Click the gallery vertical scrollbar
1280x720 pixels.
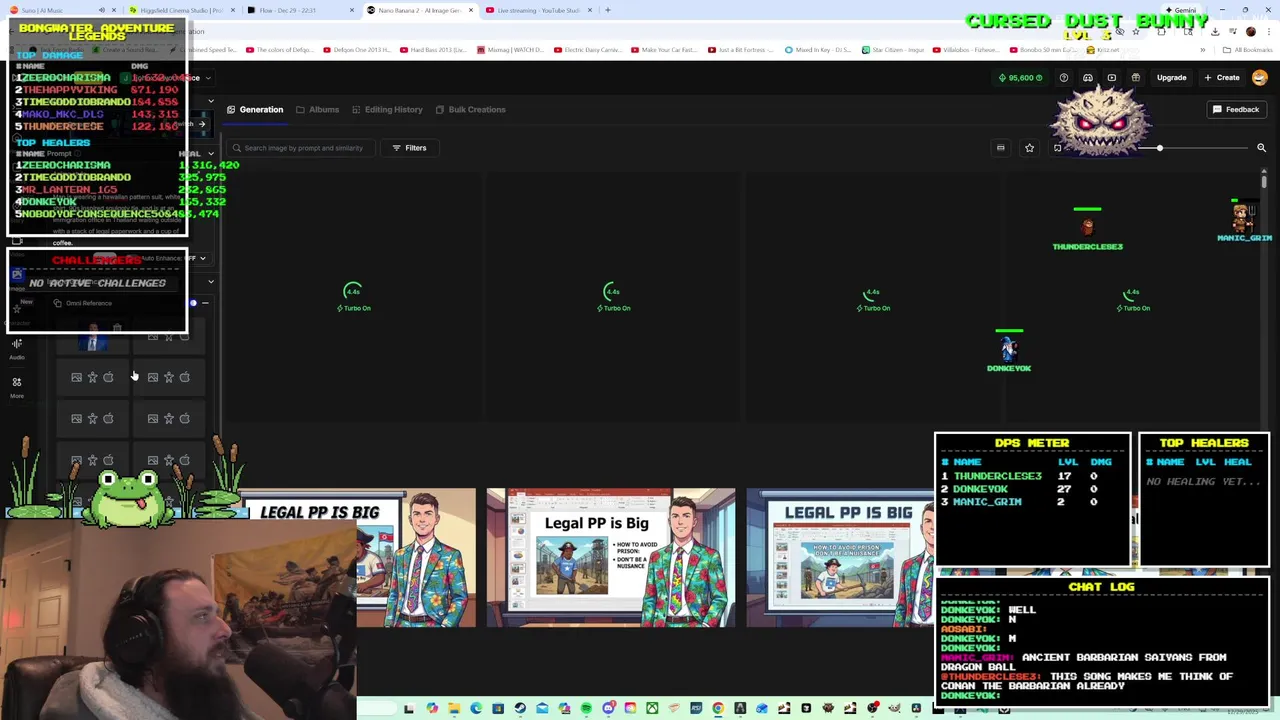point(1264,182)
